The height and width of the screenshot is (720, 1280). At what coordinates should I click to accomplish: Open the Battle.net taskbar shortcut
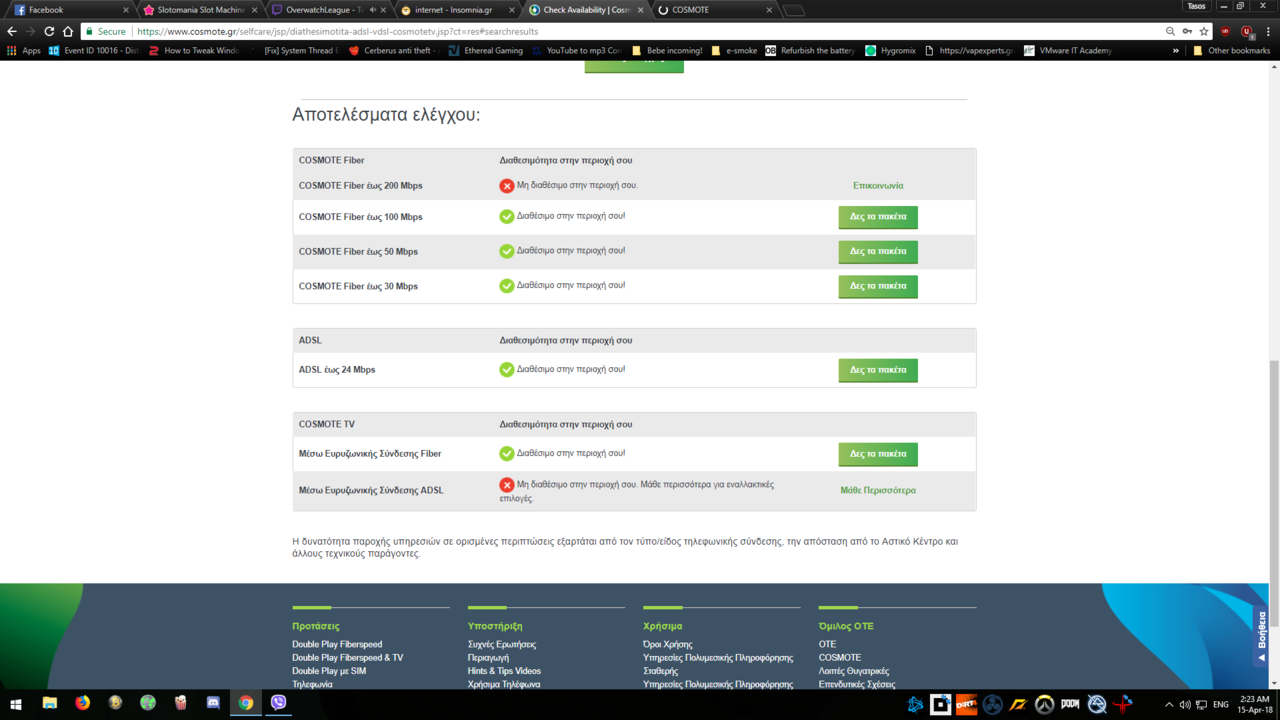[915, 705]
